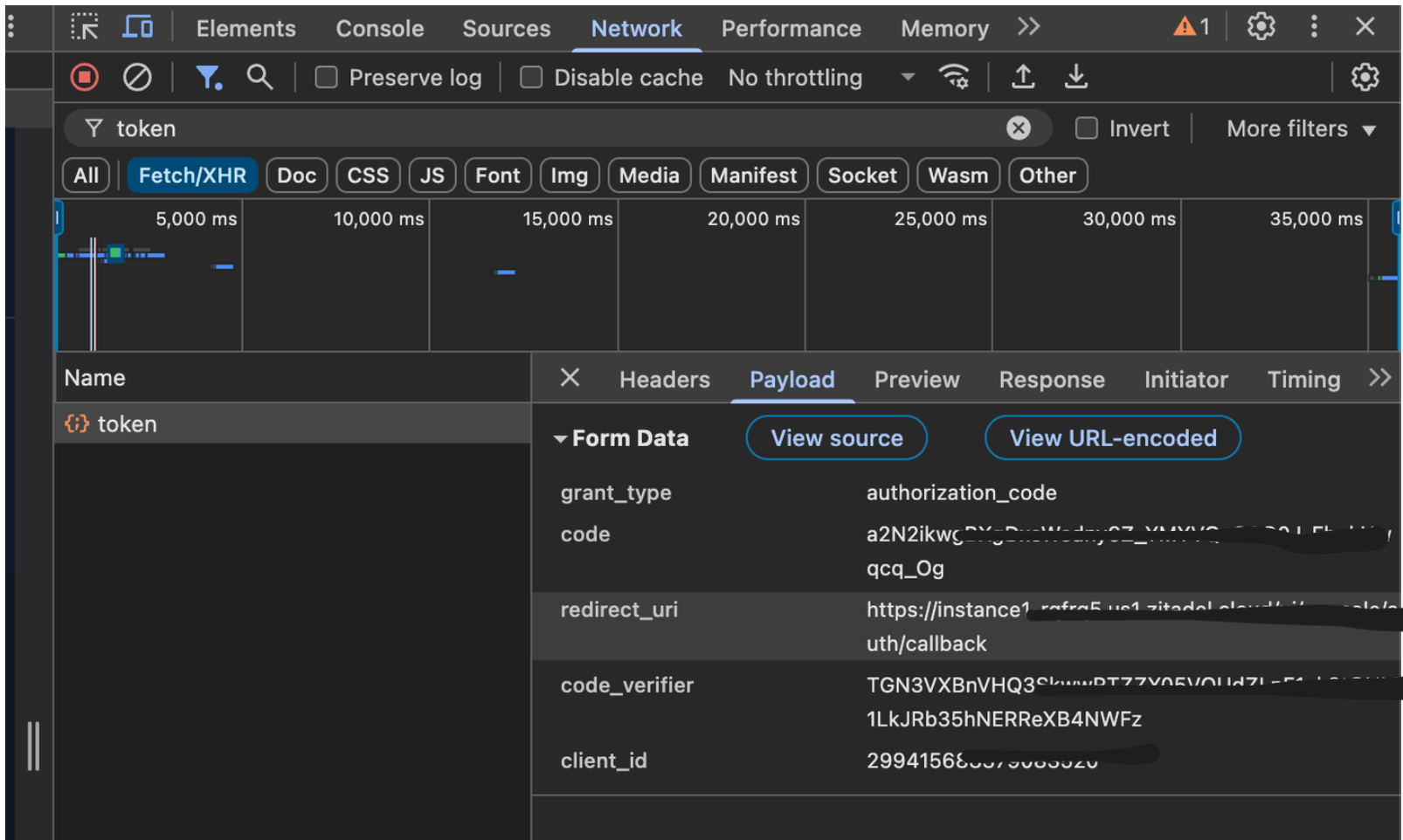This screenshot has height=840, width=1403.
Task: Select the token request row
Action: pos(293,423)
